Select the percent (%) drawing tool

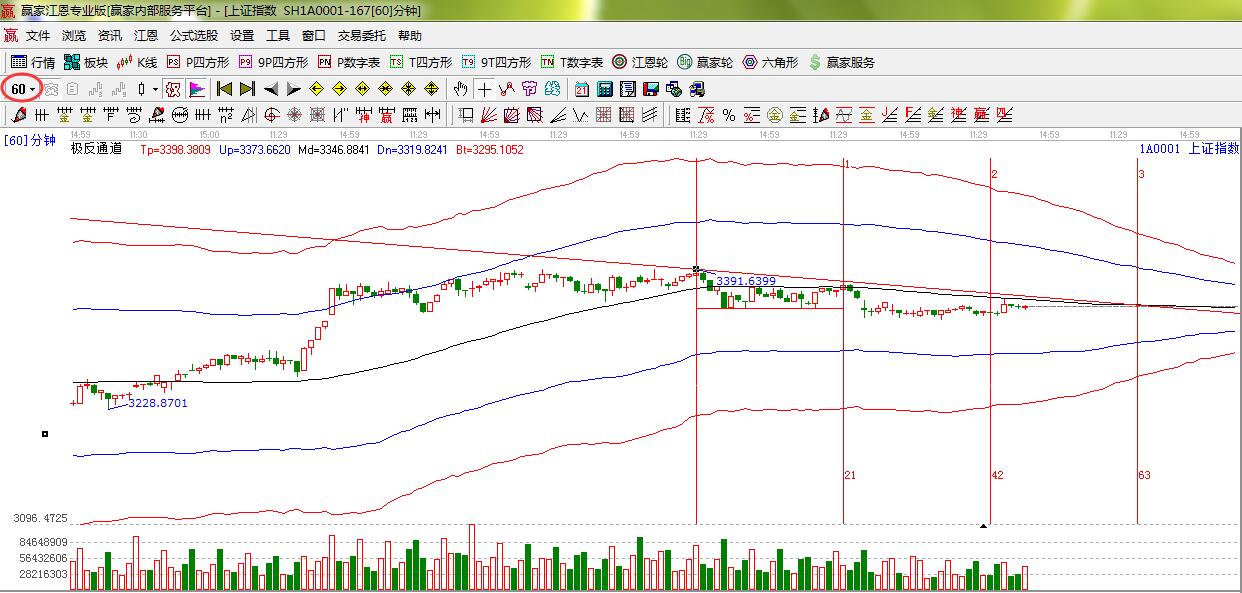coord(729,115)
